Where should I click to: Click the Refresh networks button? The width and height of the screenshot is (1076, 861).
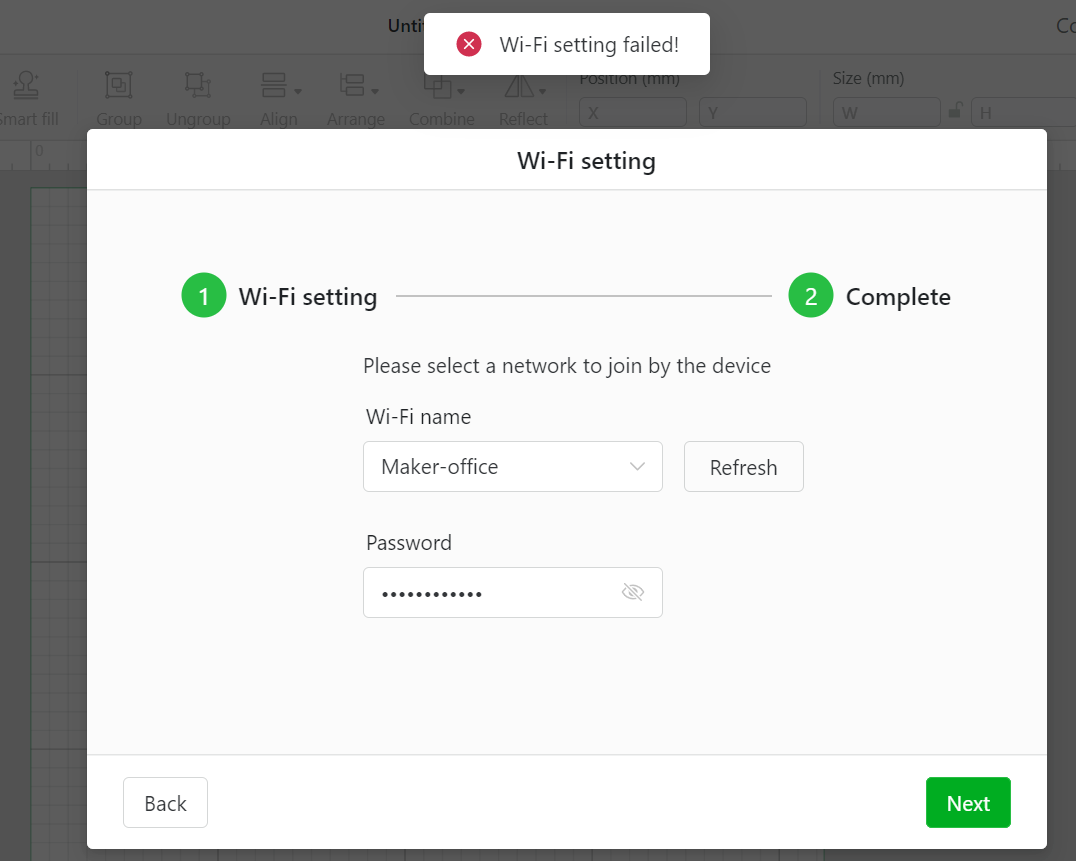[x=743, y=467]
